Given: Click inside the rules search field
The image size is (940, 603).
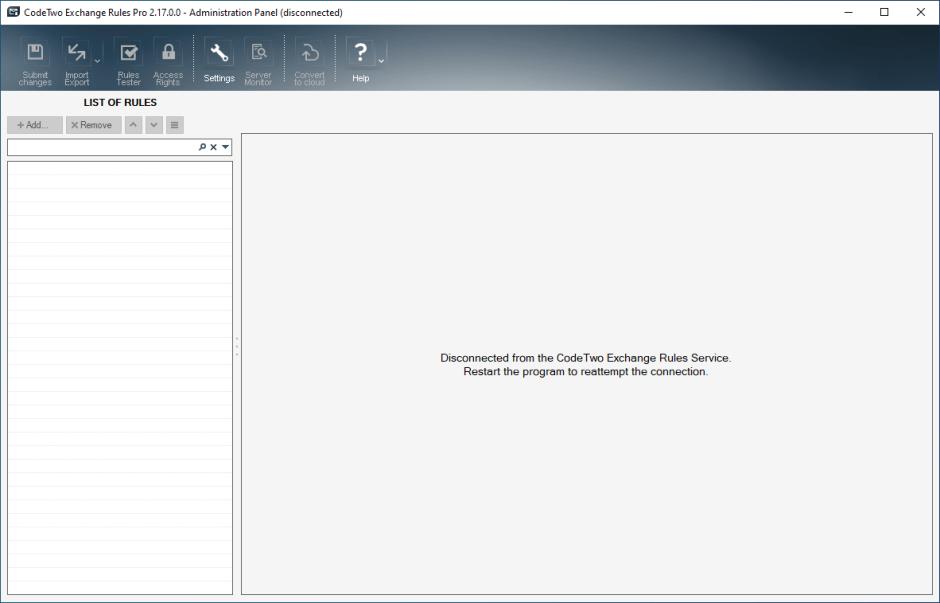Looking at the screenshot, I should coord(100,147).
